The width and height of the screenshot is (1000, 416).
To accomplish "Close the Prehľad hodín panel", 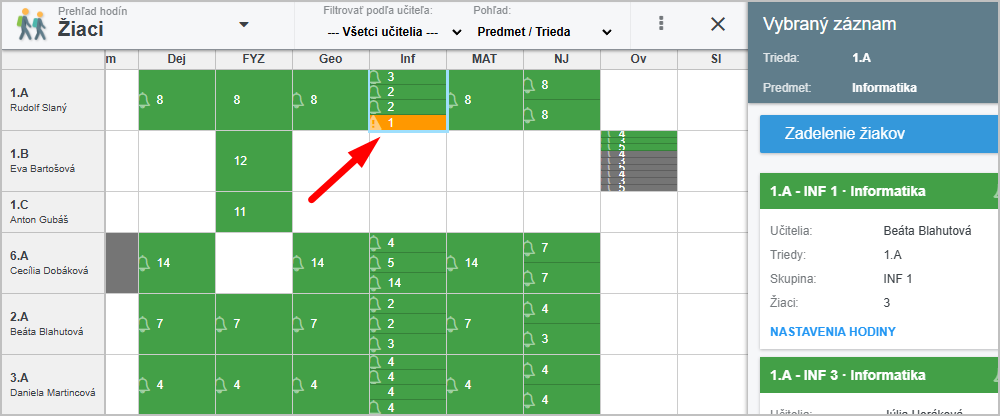I will pos(718,24).
